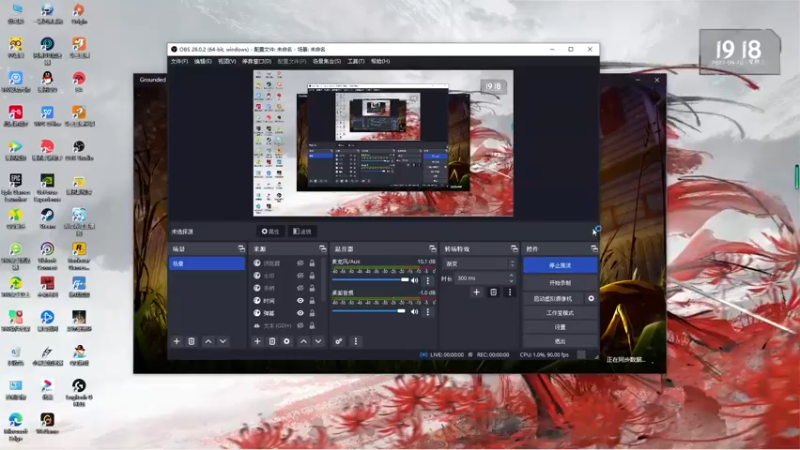The image size is (800, 450).
Task: Toggle visibility eye of the first source row
Action: [301, 263]
